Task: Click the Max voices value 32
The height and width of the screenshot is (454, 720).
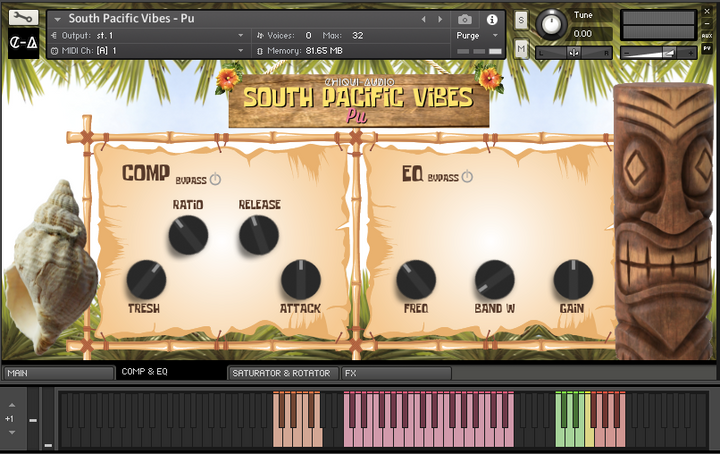Action: pyautogui.click(x=358, y=35)
